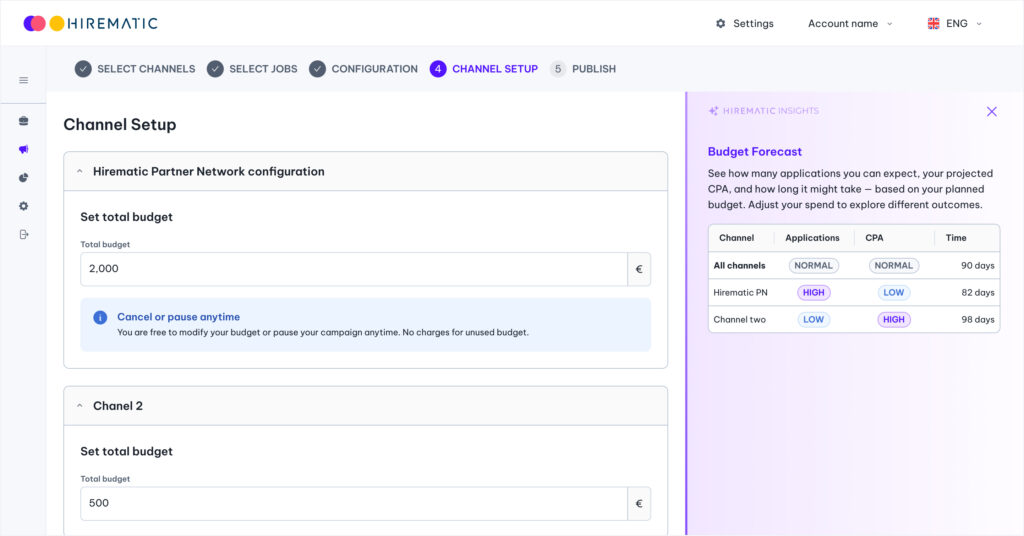This screenshot has width=1024, height=536.
Task: Open the briefcase jobs icon in sidebar
Action: (24, 121)
